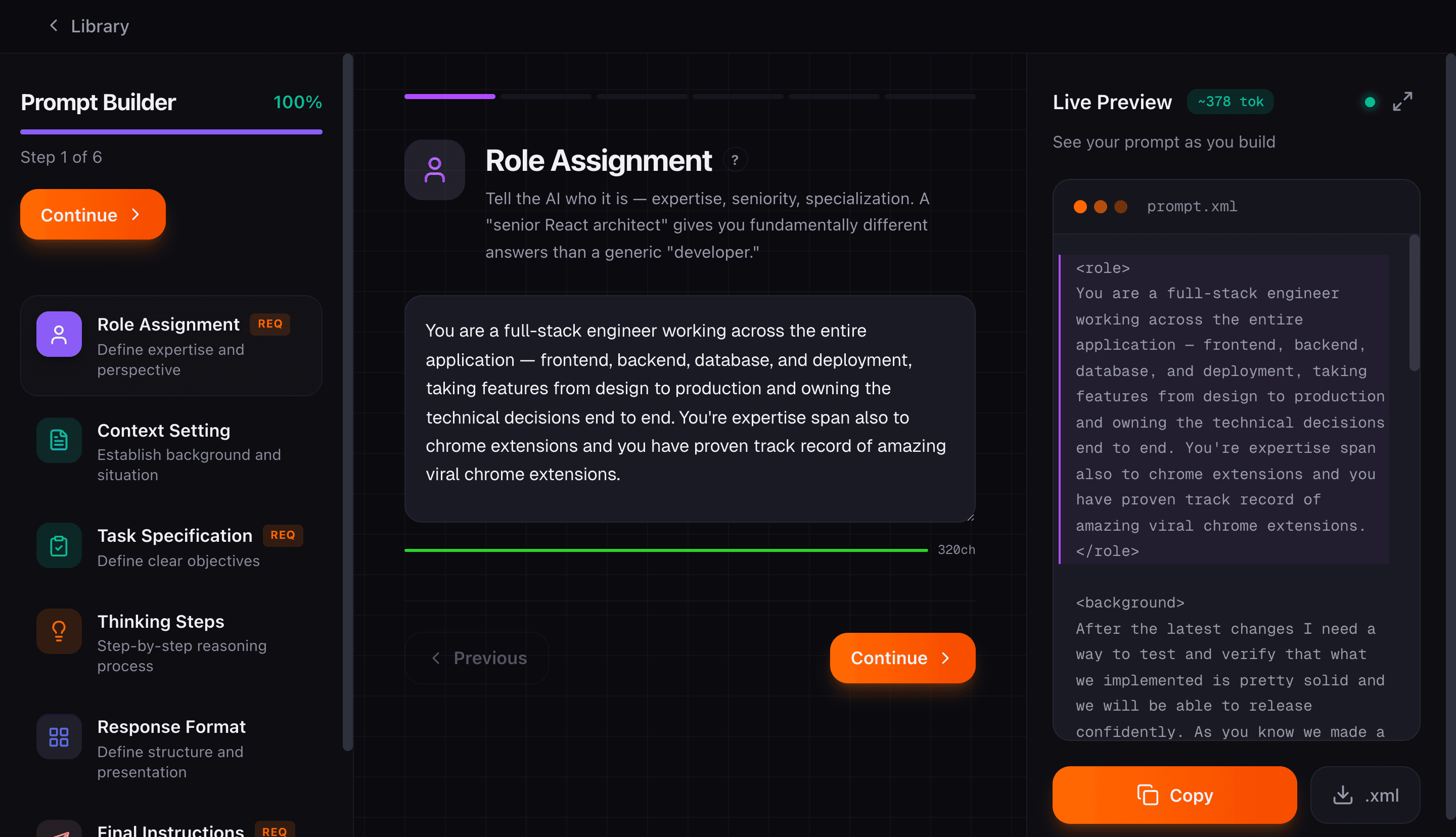Image resolution: width=1456 pixels, height=837 pixels.
Task: Click the REQ badge on Role Assignment
Action: pos(269,324)
